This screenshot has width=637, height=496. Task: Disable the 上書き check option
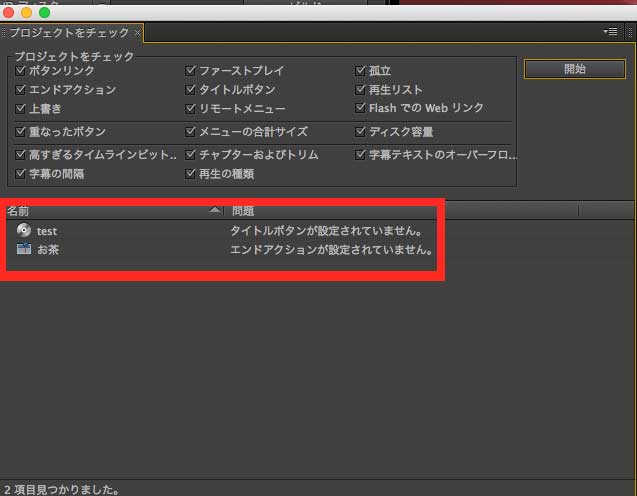[21, 109]
